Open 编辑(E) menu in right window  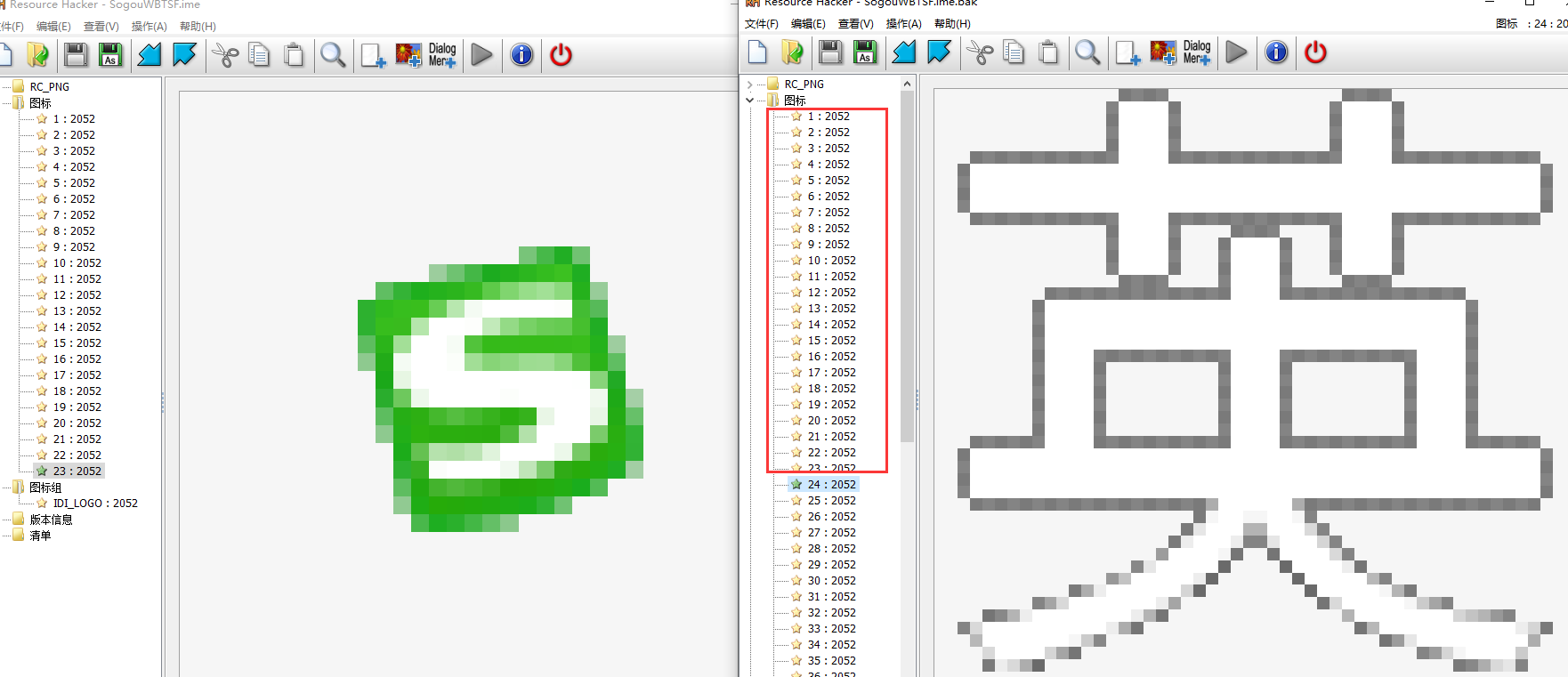(x=808, y=24)
